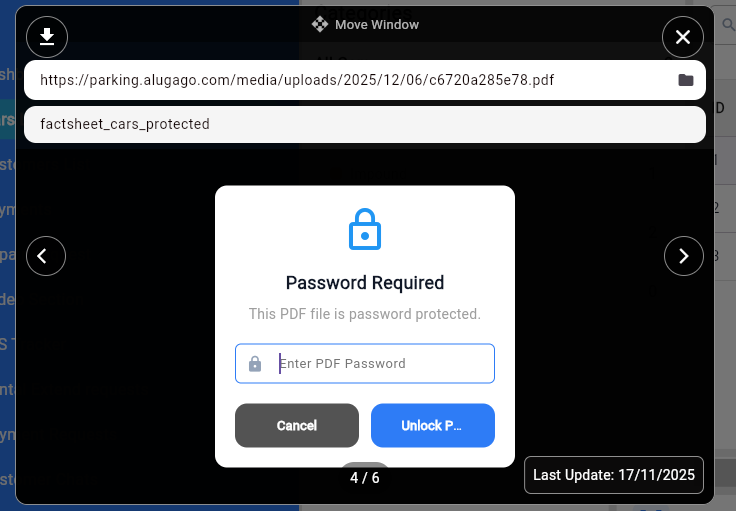This screenshot has width=736, height=511.
Task: Advance to the next document arrow
Action: pyautogui.click(x=684, y=256)
